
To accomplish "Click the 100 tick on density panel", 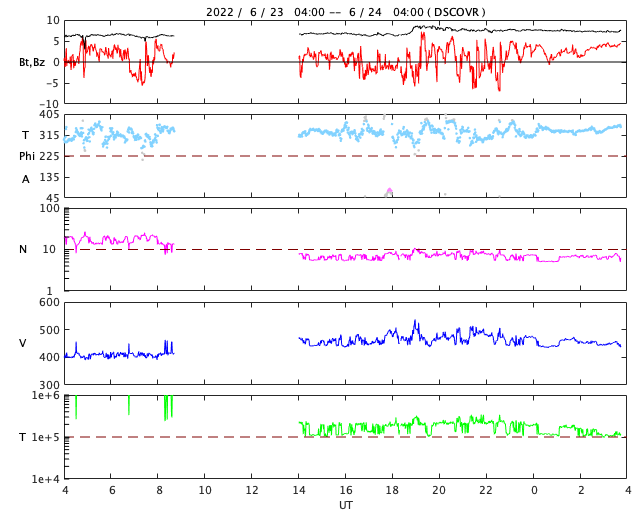I will (49, 208).
